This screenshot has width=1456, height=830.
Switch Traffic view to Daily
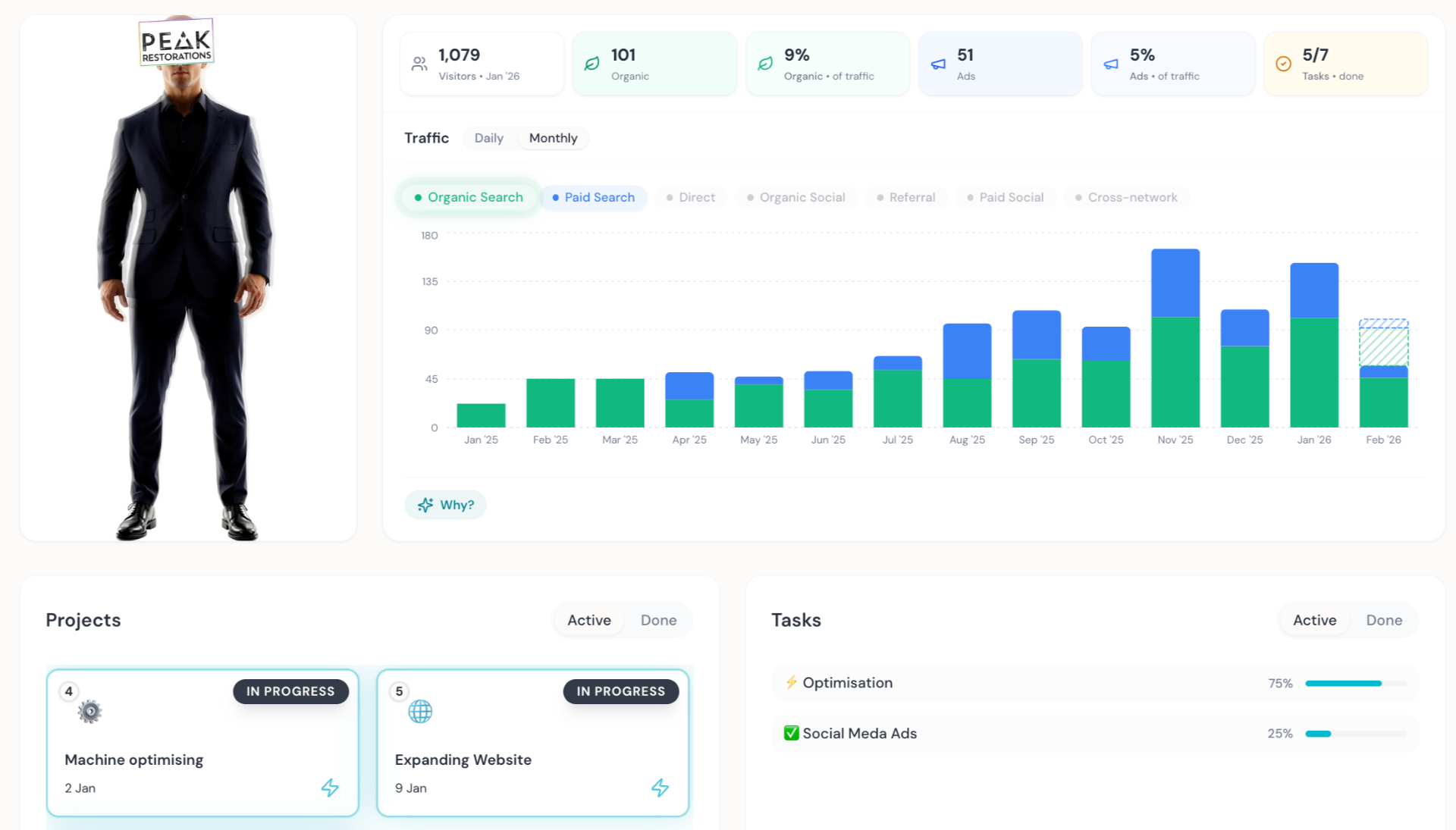488,138
